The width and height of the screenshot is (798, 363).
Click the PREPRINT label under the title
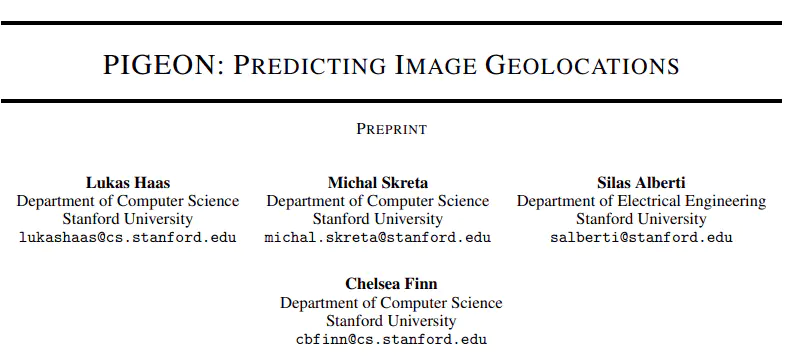point(391,129)
